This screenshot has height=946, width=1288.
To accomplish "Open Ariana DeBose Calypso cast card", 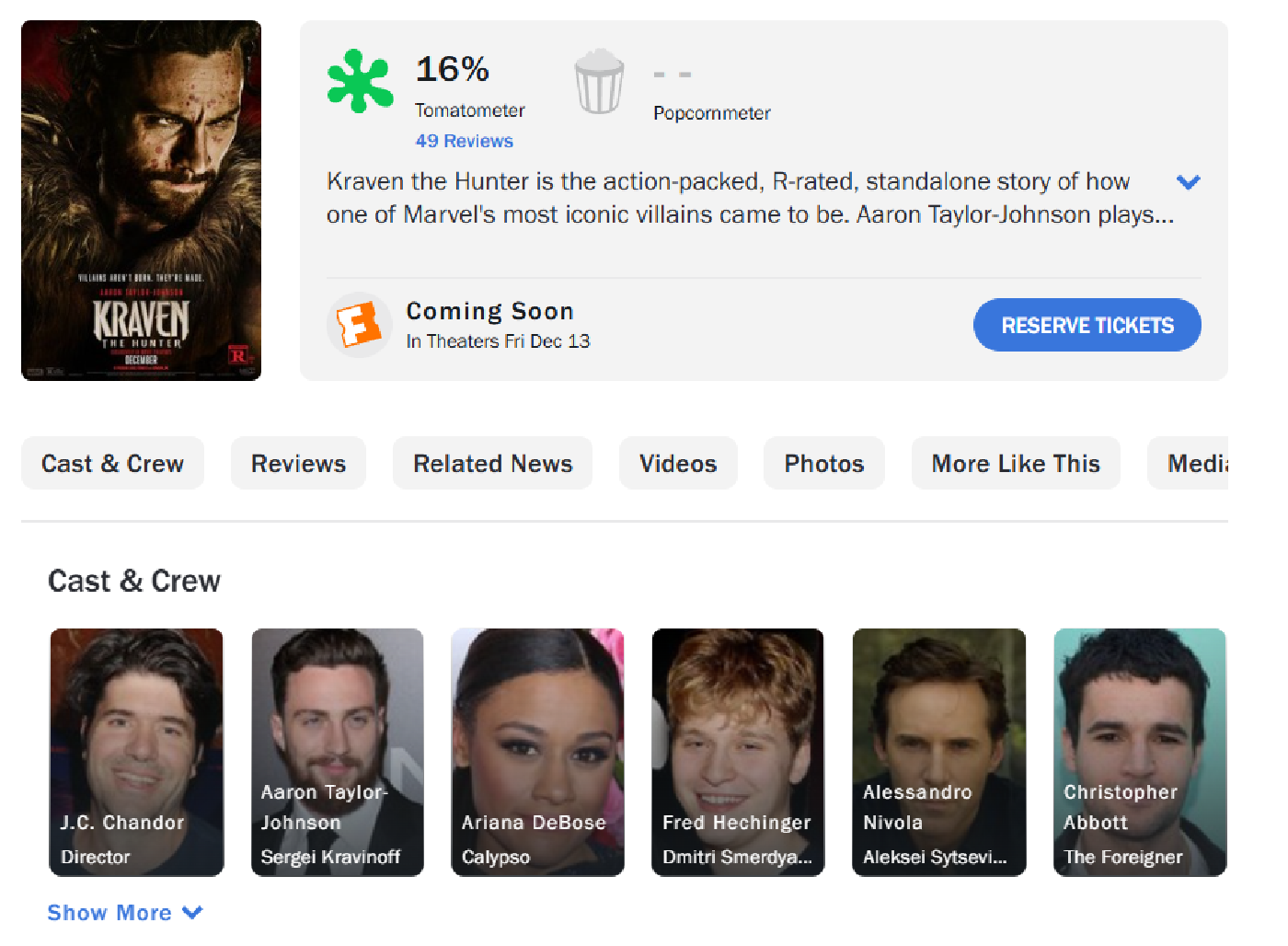I will pos(537,753).
